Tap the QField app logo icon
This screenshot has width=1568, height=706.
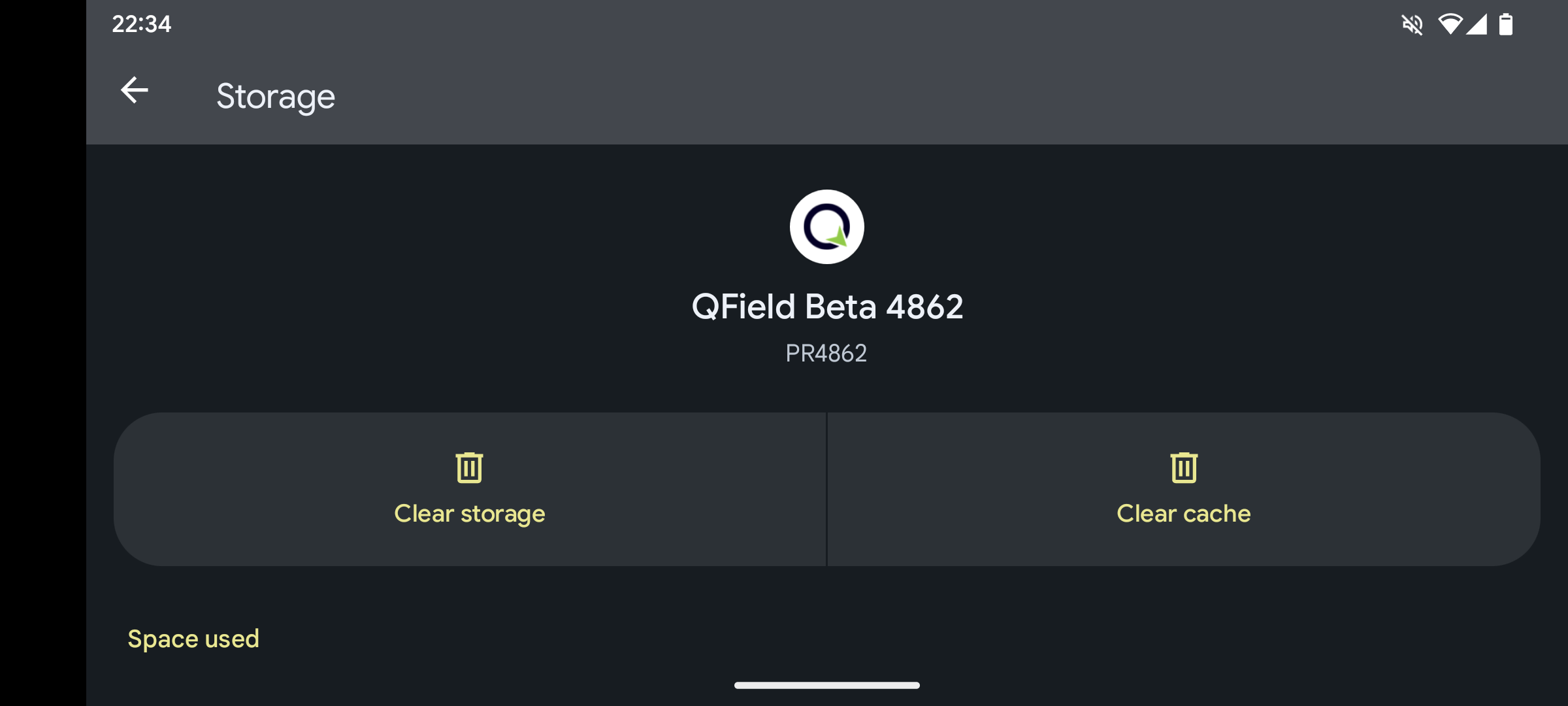pos(826,227)
